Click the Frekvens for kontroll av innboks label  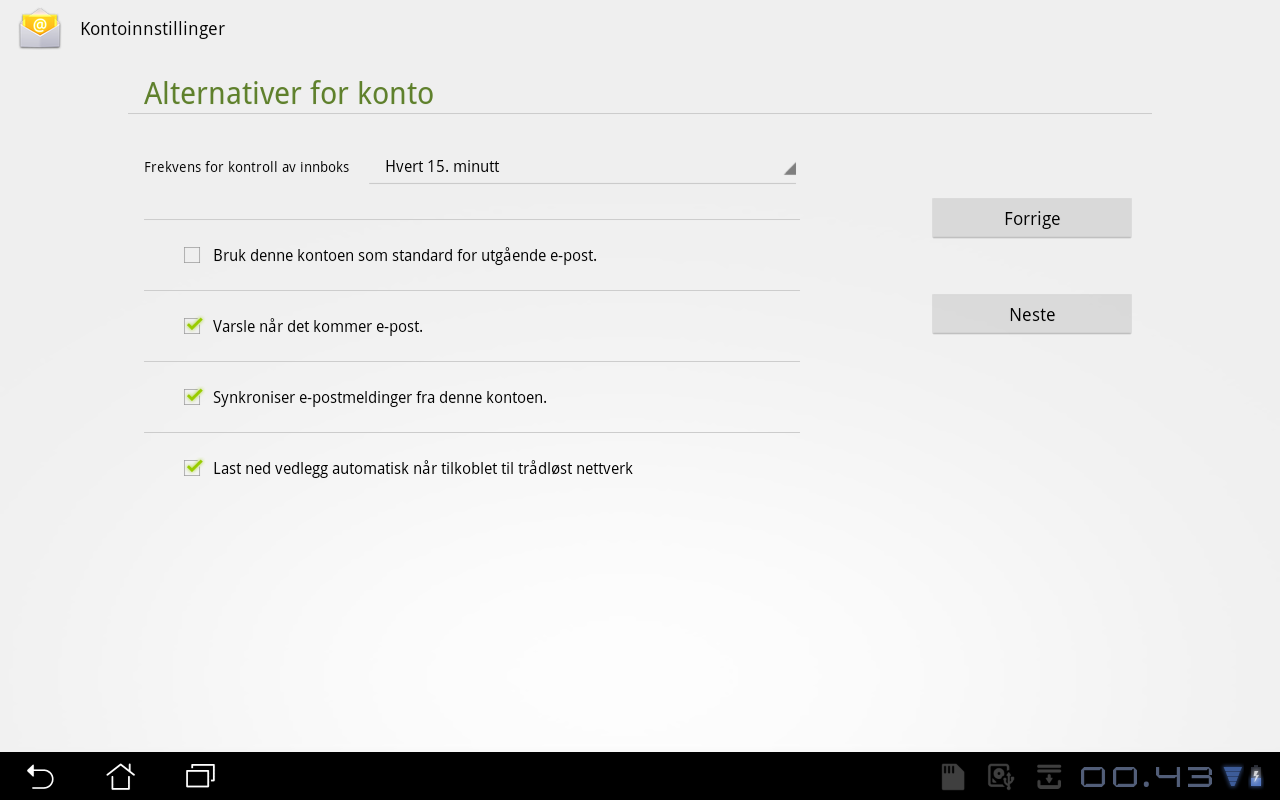pos(246,167)
